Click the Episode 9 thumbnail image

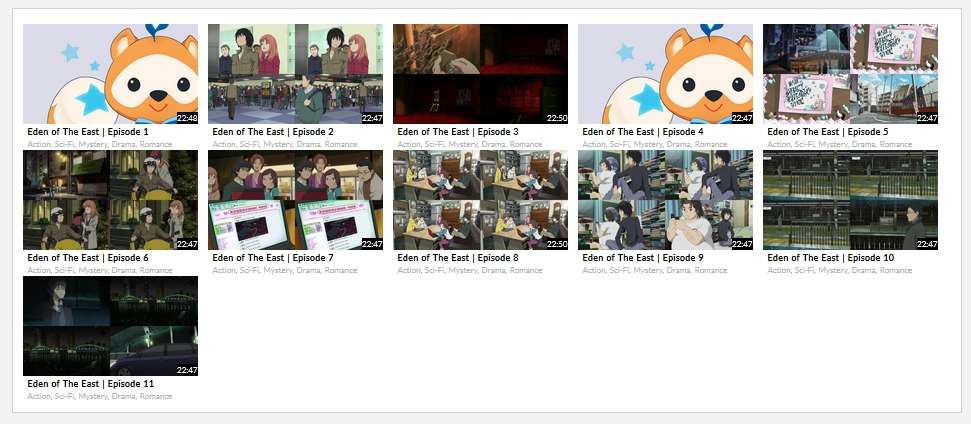[665, 200]
